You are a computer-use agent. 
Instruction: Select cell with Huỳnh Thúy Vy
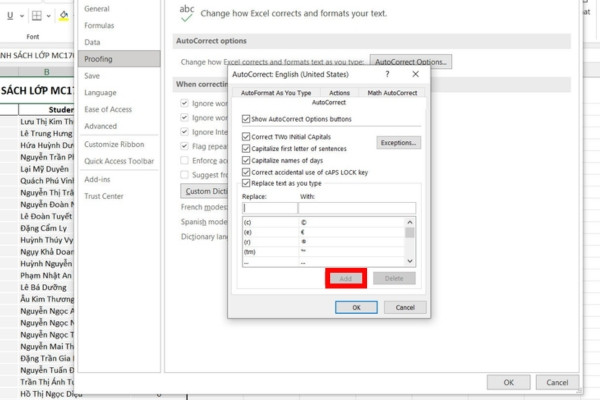coord(46,240)
